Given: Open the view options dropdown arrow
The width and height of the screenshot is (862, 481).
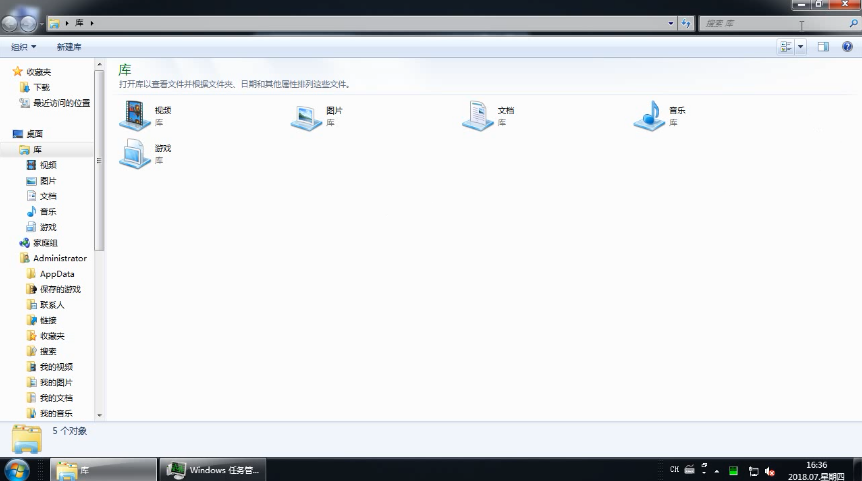Looking at the screenshot, I should pyautogui.click(x=800, y=47).
